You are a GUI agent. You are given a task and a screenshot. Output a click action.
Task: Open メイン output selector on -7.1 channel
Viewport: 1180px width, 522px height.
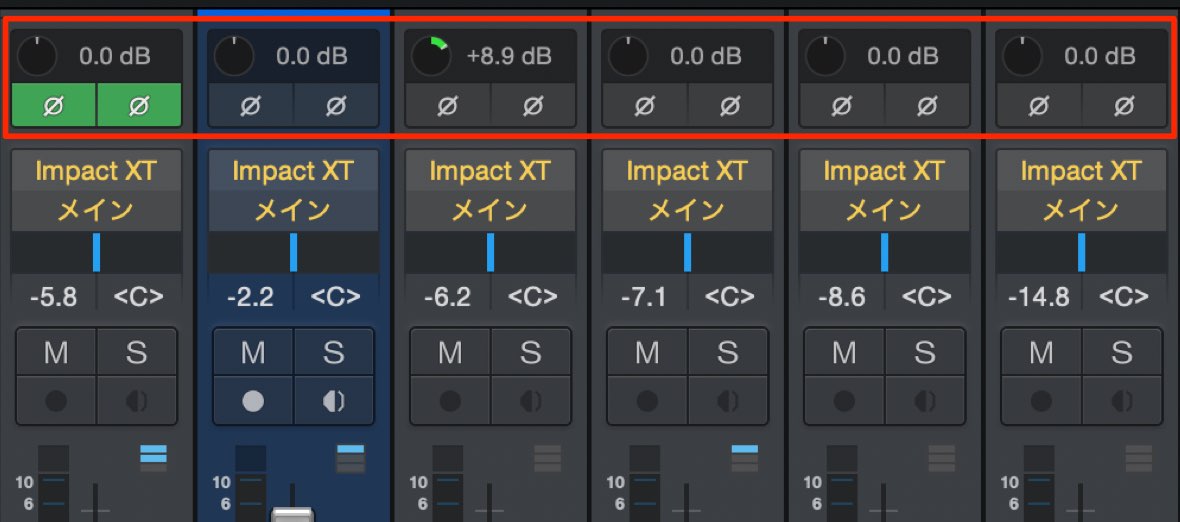(688, 211)
